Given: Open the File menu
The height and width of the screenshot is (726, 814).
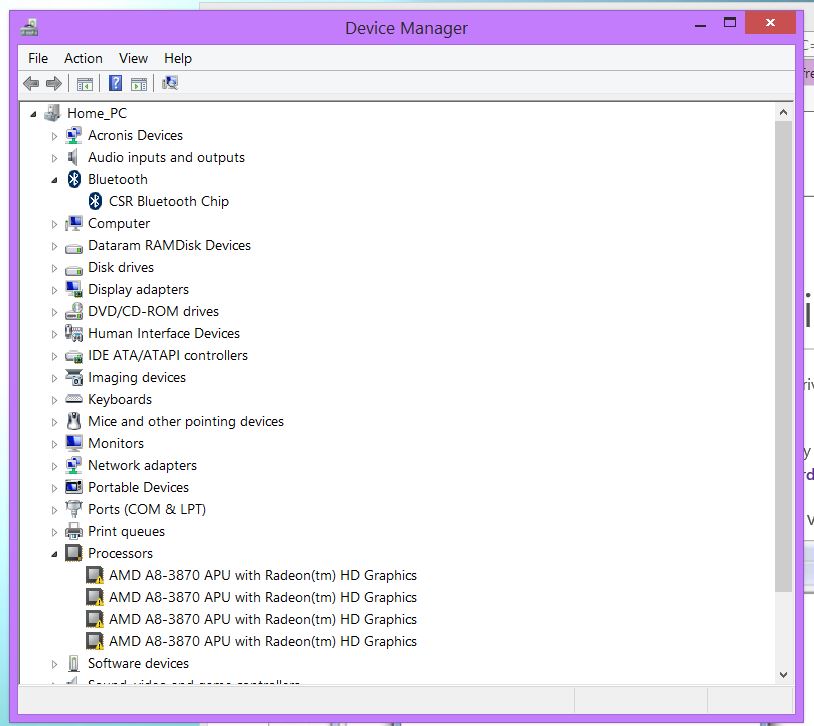Looking at the screenshot, I should point(37,58).
